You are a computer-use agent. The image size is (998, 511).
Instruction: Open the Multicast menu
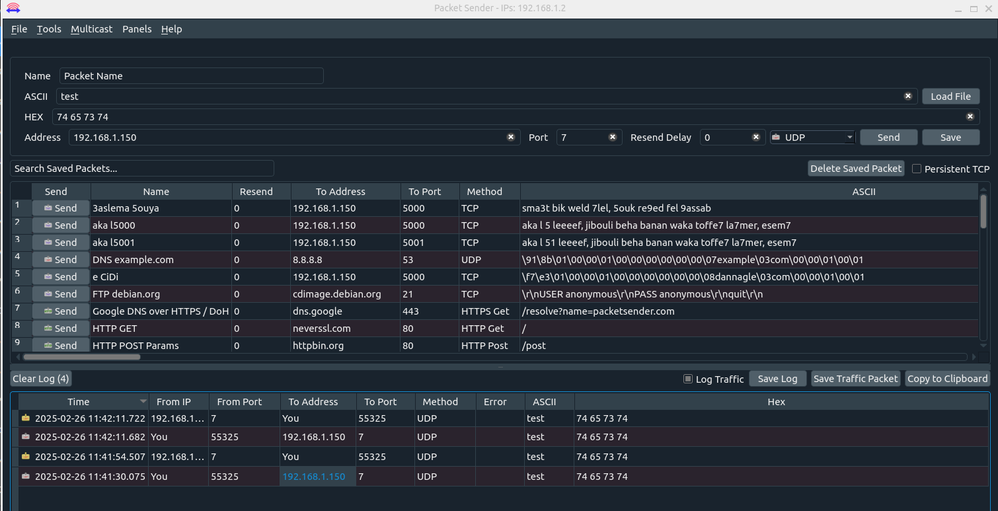[92, 29]
